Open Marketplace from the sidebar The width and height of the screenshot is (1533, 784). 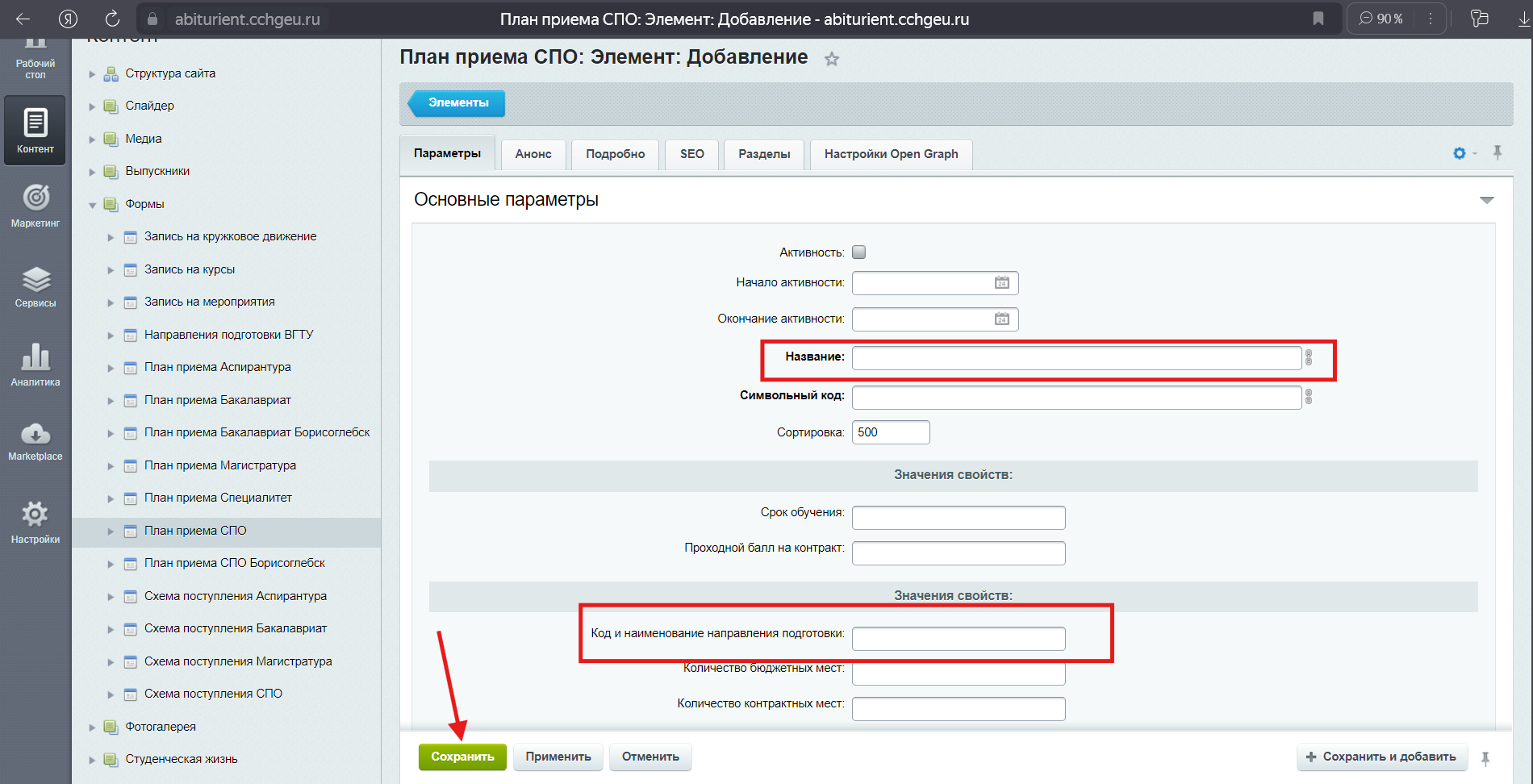point(36,442)
